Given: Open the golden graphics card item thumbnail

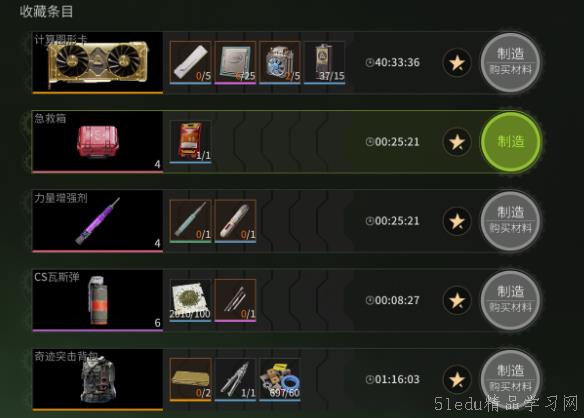Looking at the screenshot, I should pos(98,62).
